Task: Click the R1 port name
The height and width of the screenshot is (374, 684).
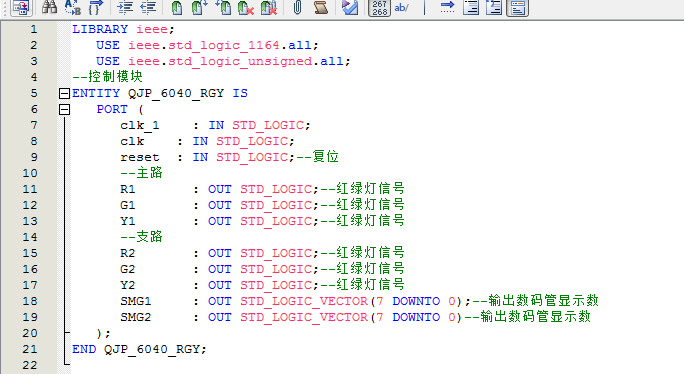Action: click(x=127, y=189)
